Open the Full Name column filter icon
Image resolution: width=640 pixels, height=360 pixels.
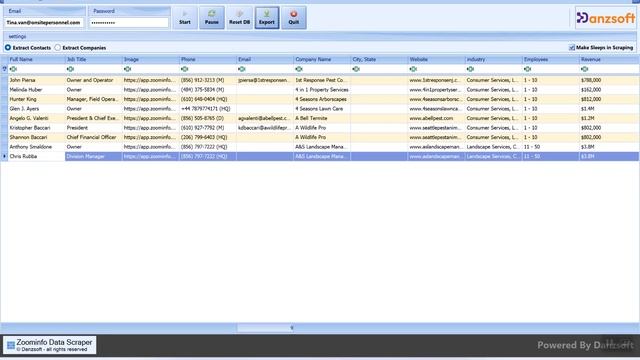(x=13, y=69)
